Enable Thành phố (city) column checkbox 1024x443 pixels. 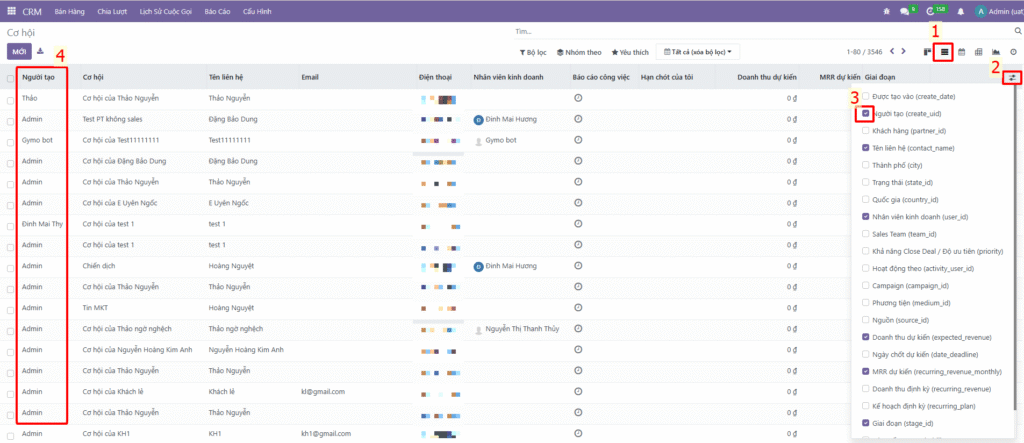click(x=866, y=165)
